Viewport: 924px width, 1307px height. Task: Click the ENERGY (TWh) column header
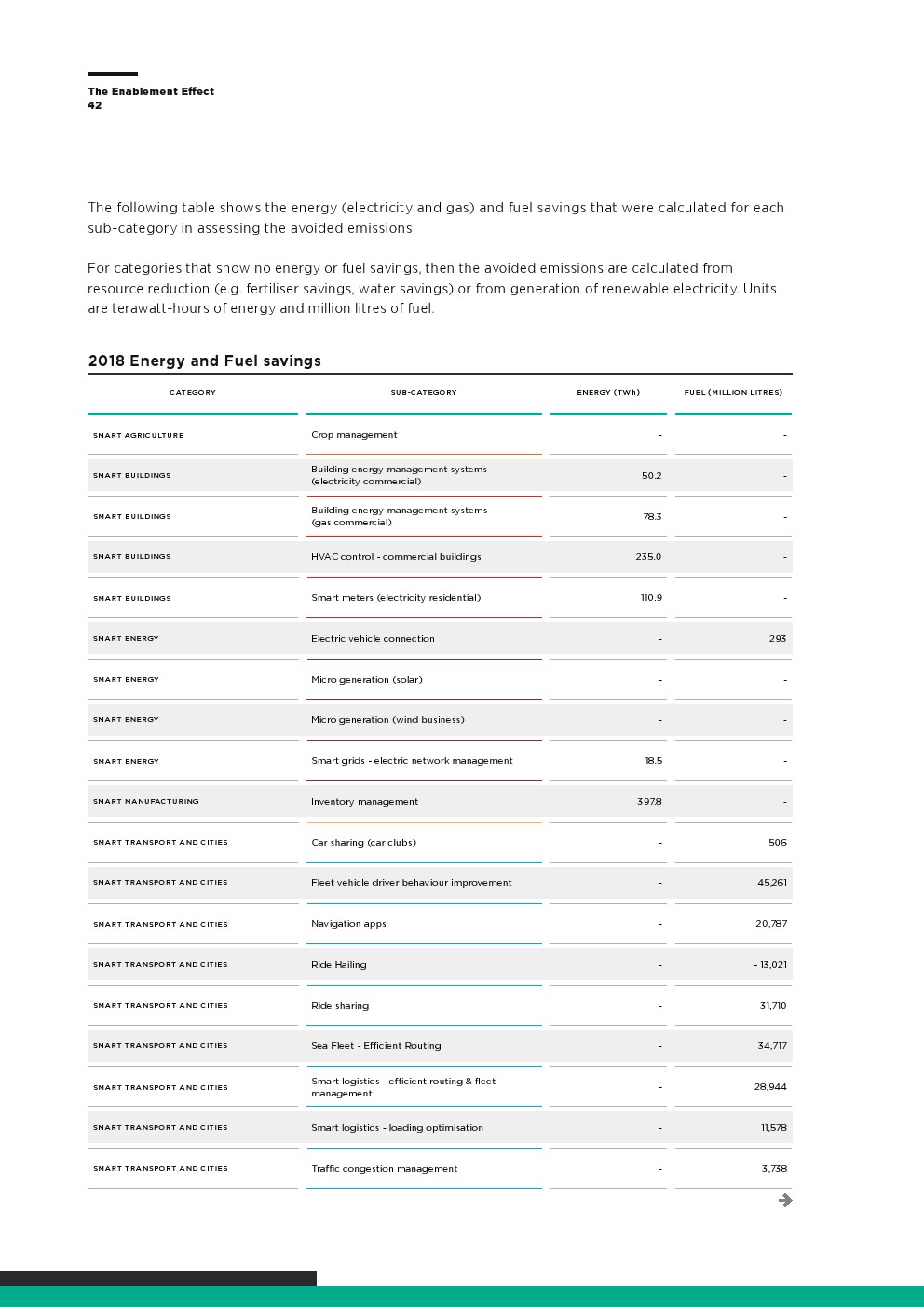coord(608,392)
